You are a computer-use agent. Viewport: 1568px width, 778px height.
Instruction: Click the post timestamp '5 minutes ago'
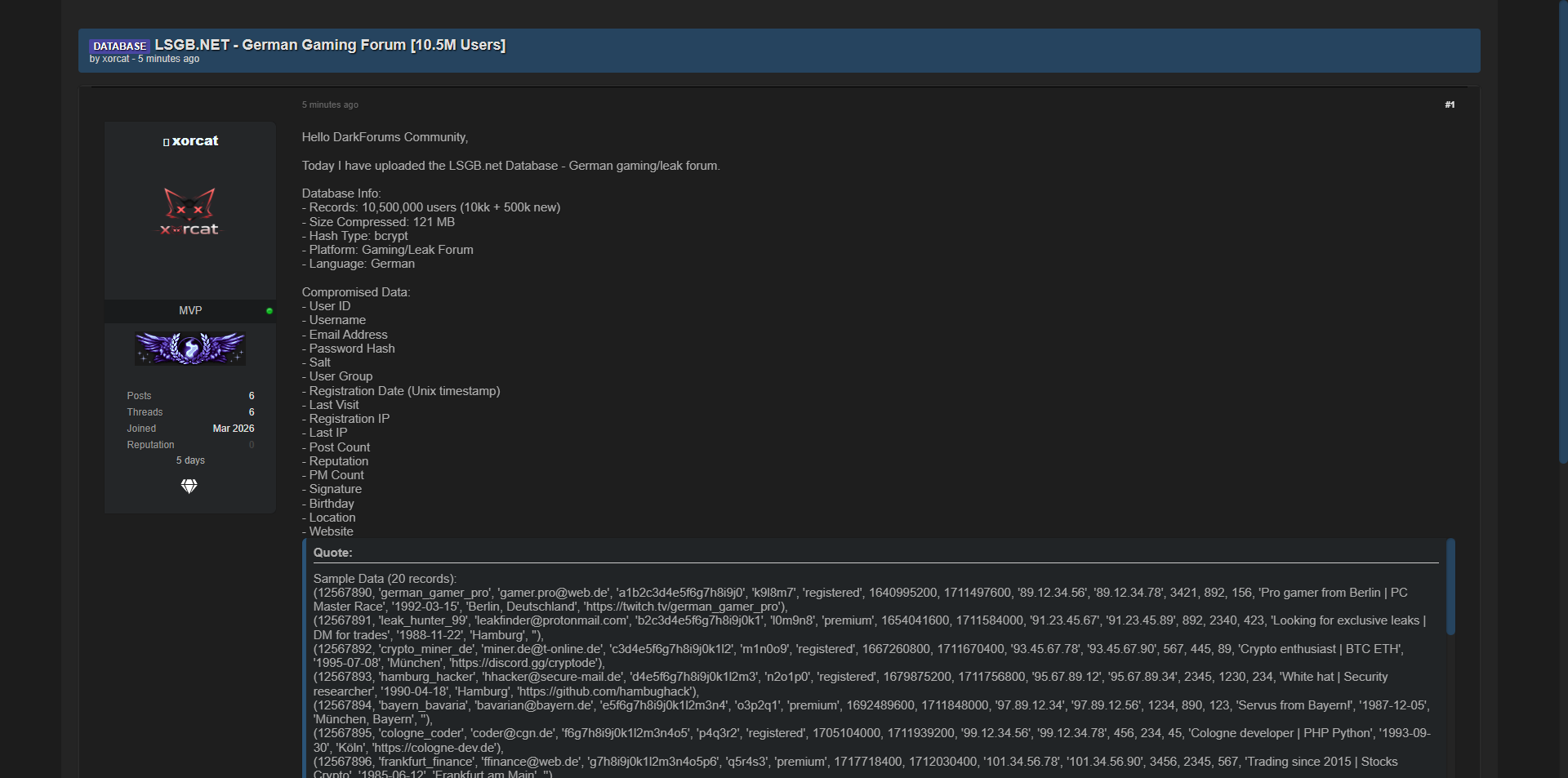330,104
